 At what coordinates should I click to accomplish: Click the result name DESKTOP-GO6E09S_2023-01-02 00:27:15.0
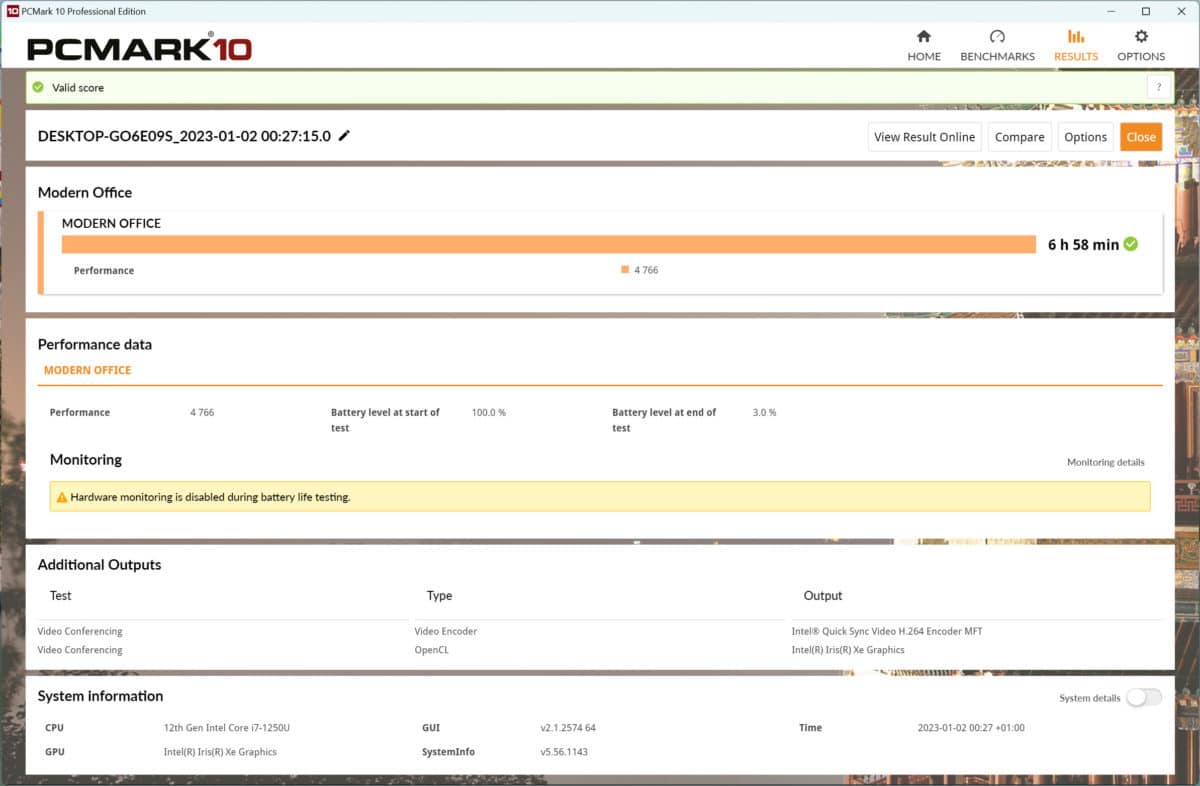coord(184,136)
